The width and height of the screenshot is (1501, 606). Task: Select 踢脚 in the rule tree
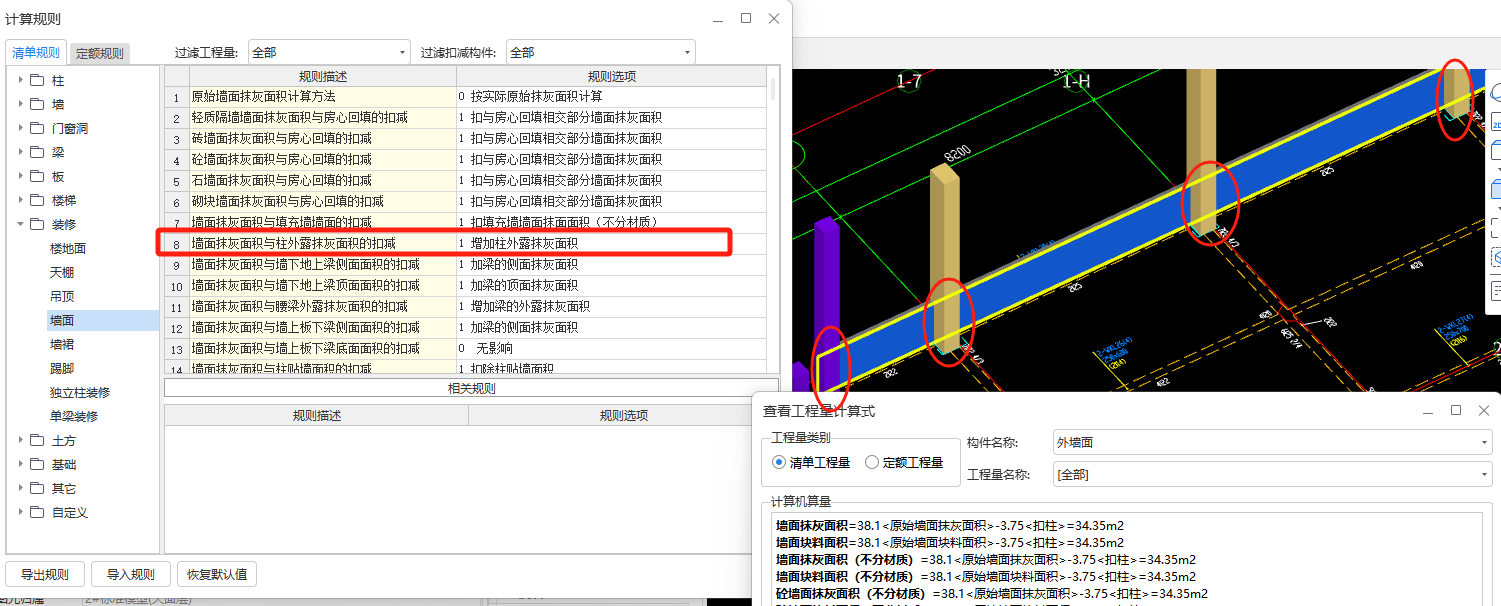click(62, 368)
